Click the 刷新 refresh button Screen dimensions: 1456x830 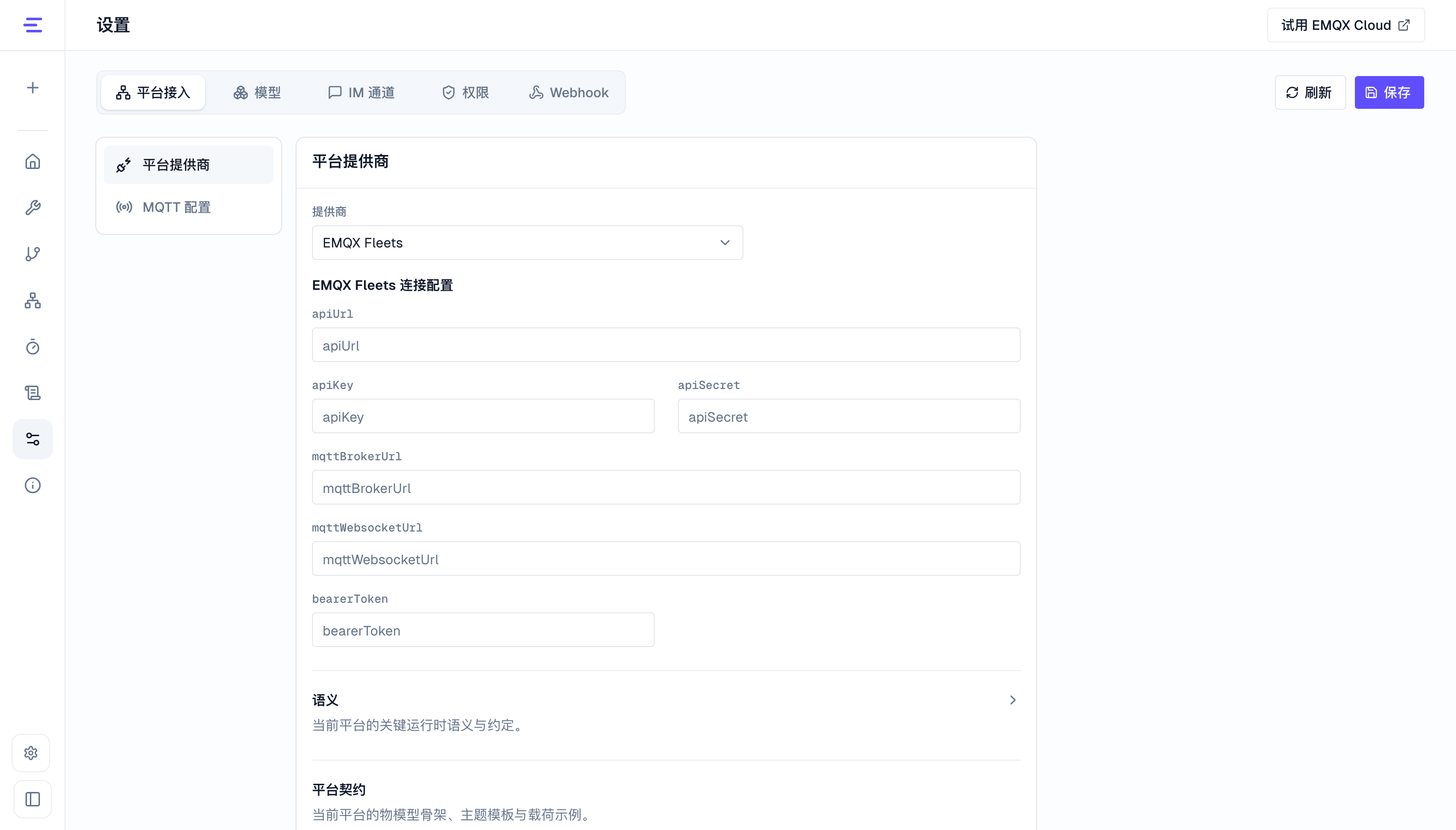1310,92
